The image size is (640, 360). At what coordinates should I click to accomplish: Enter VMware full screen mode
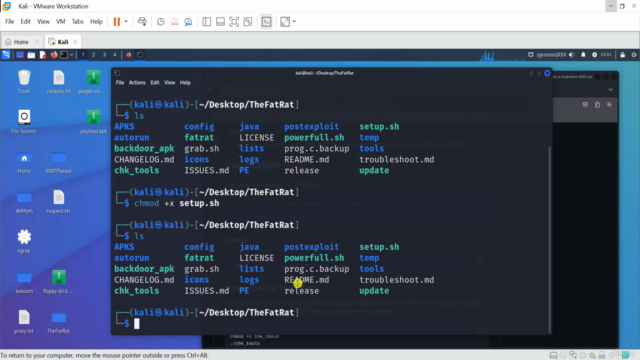pyautogui.click(x=234, y=22)
